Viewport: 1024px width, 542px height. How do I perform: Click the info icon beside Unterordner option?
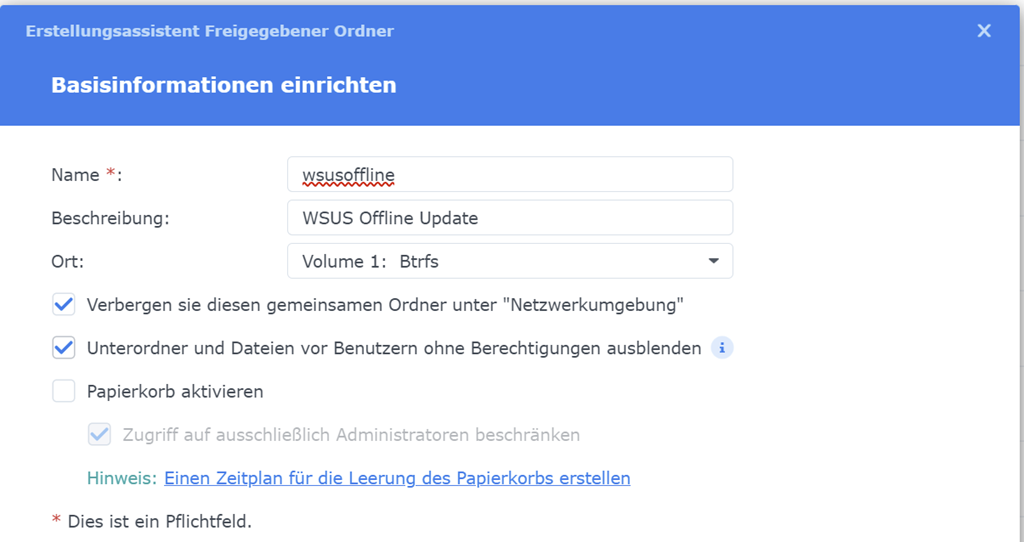(x=722, y=348)
